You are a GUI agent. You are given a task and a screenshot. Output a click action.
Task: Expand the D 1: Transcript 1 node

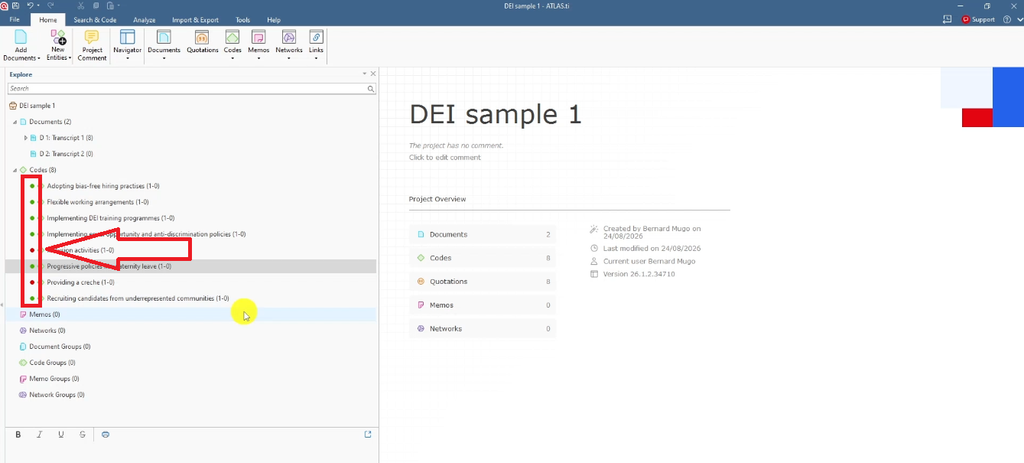(x=25, y=138)
